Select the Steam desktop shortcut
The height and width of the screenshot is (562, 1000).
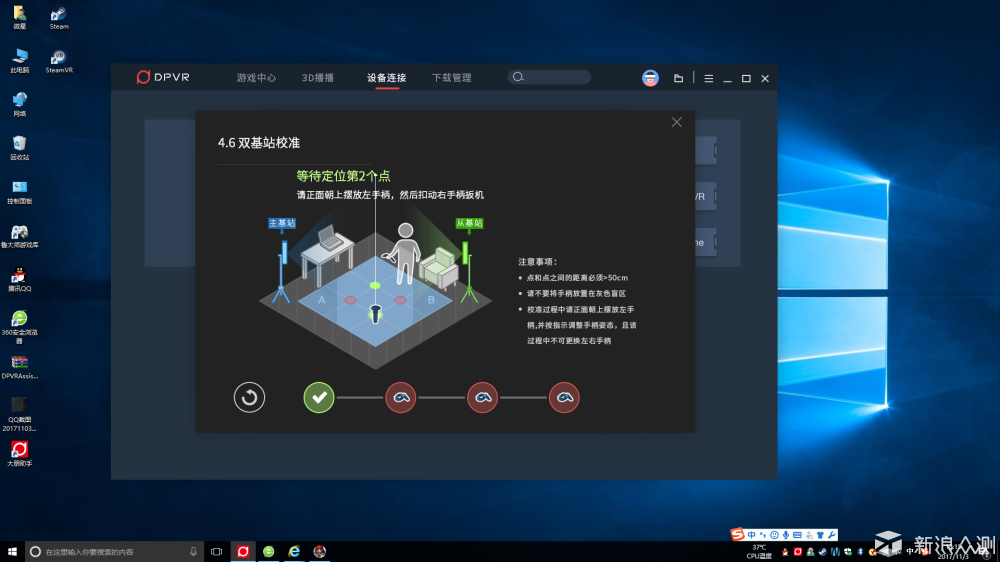[59, 18]
